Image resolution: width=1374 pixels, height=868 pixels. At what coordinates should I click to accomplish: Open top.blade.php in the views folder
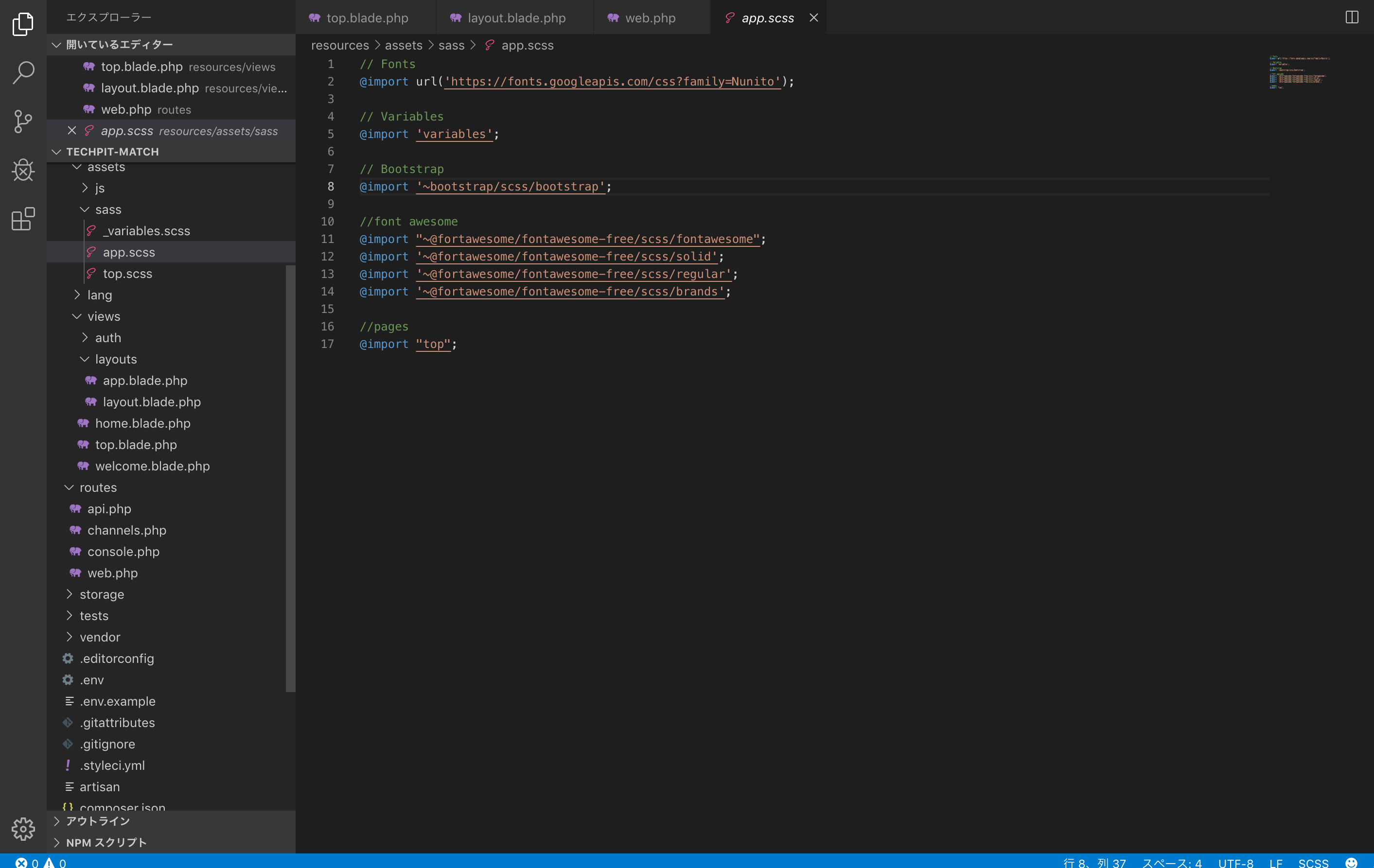171,445
